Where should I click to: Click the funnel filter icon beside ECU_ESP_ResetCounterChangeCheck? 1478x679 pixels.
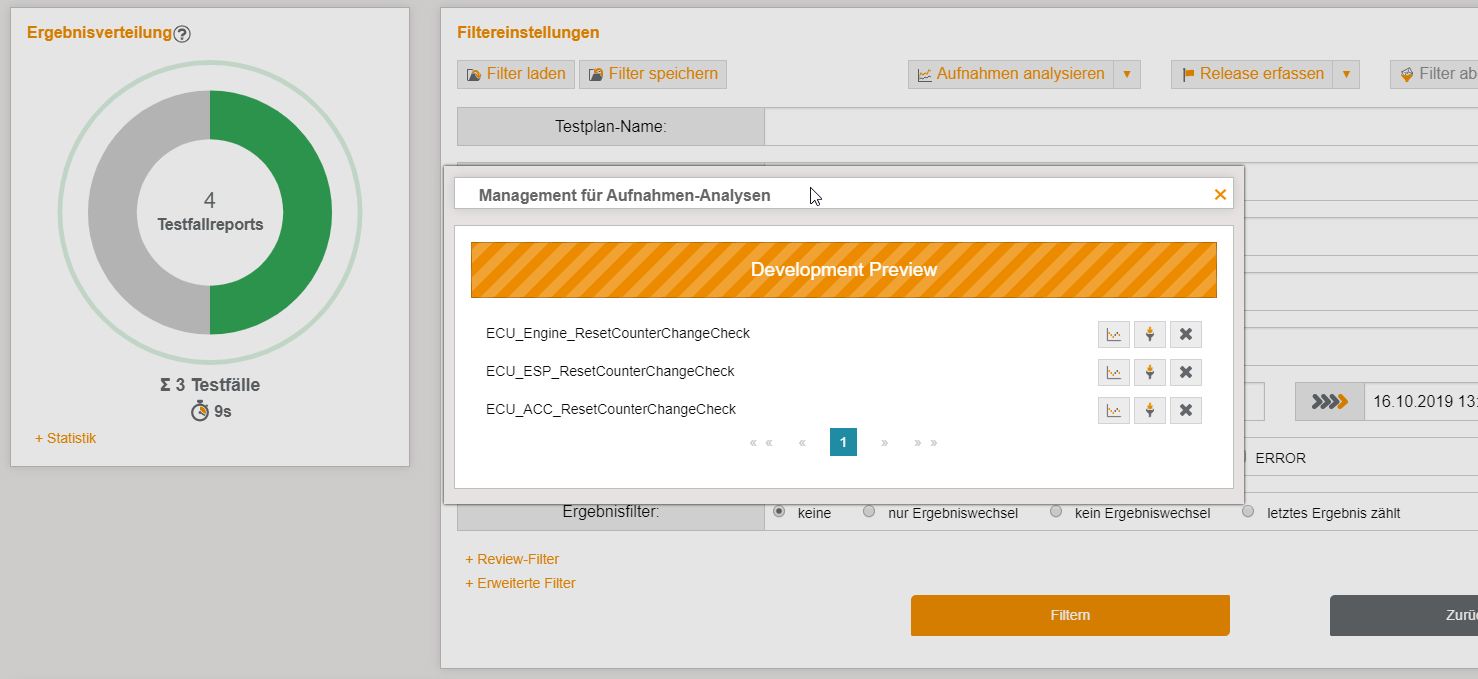pyautogui.click(x=1150, y=372)
